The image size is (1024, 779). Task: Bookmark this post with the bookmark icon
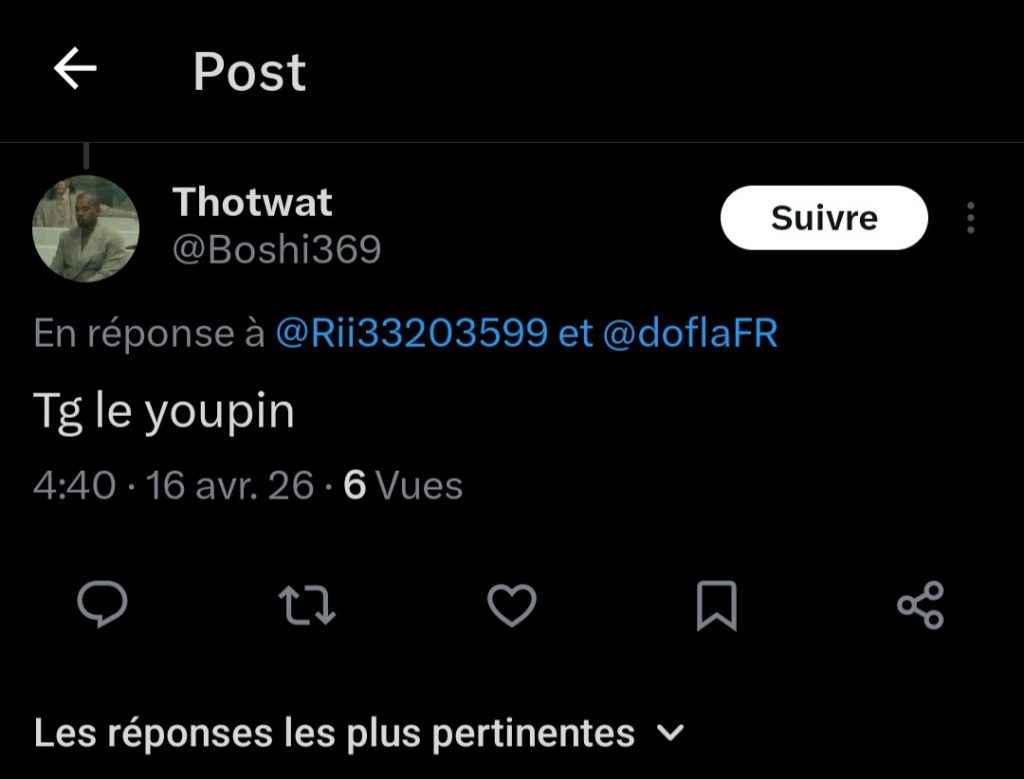click(x=716, y=605)
